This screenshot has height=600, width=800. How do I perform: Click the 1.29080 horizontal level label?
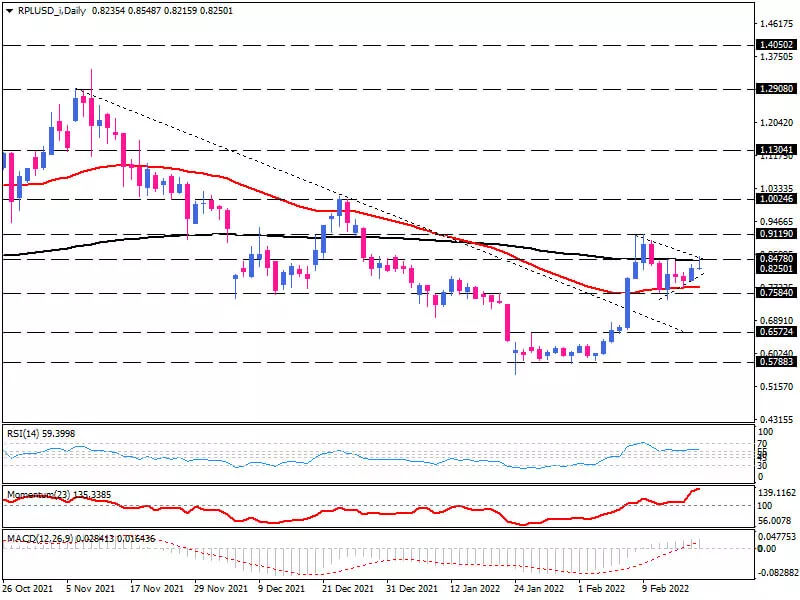pos(777,89)
